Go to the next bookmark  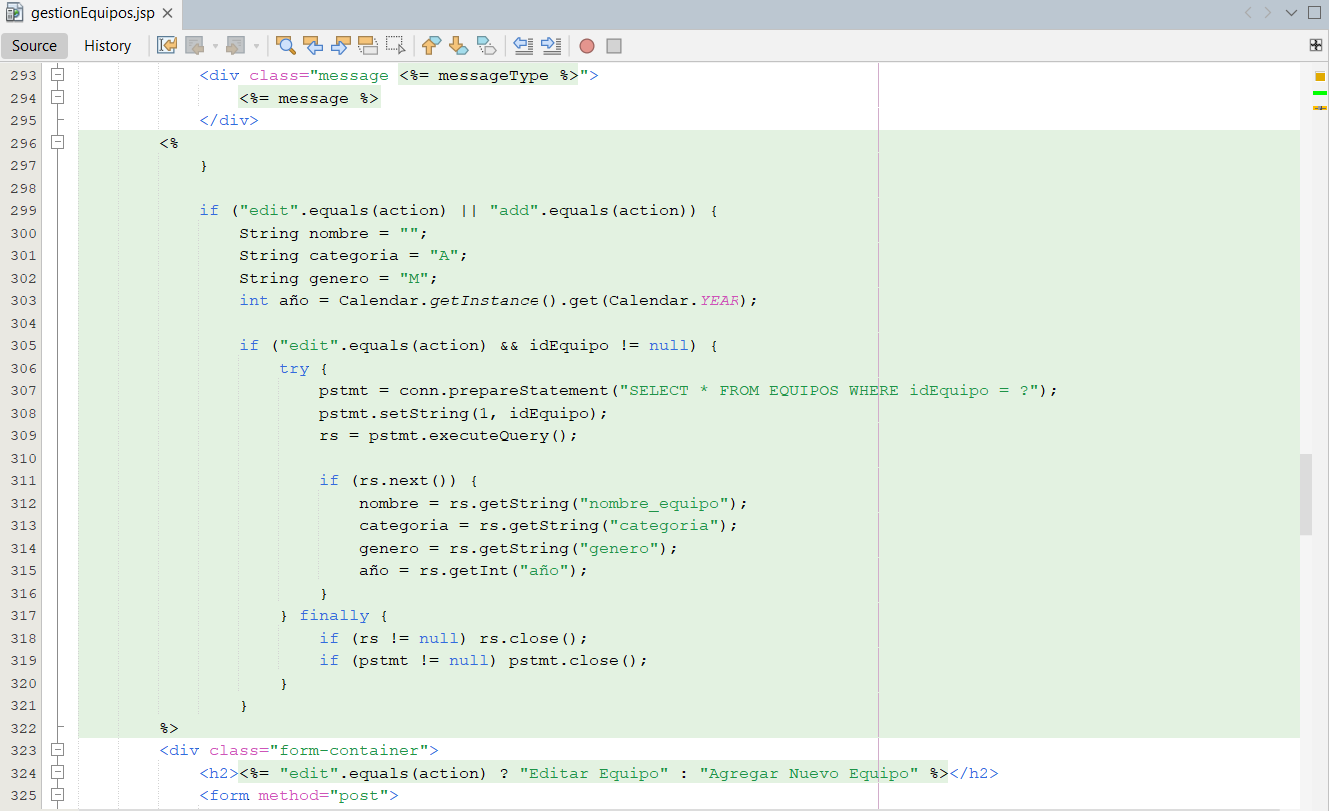coord(458,46)
